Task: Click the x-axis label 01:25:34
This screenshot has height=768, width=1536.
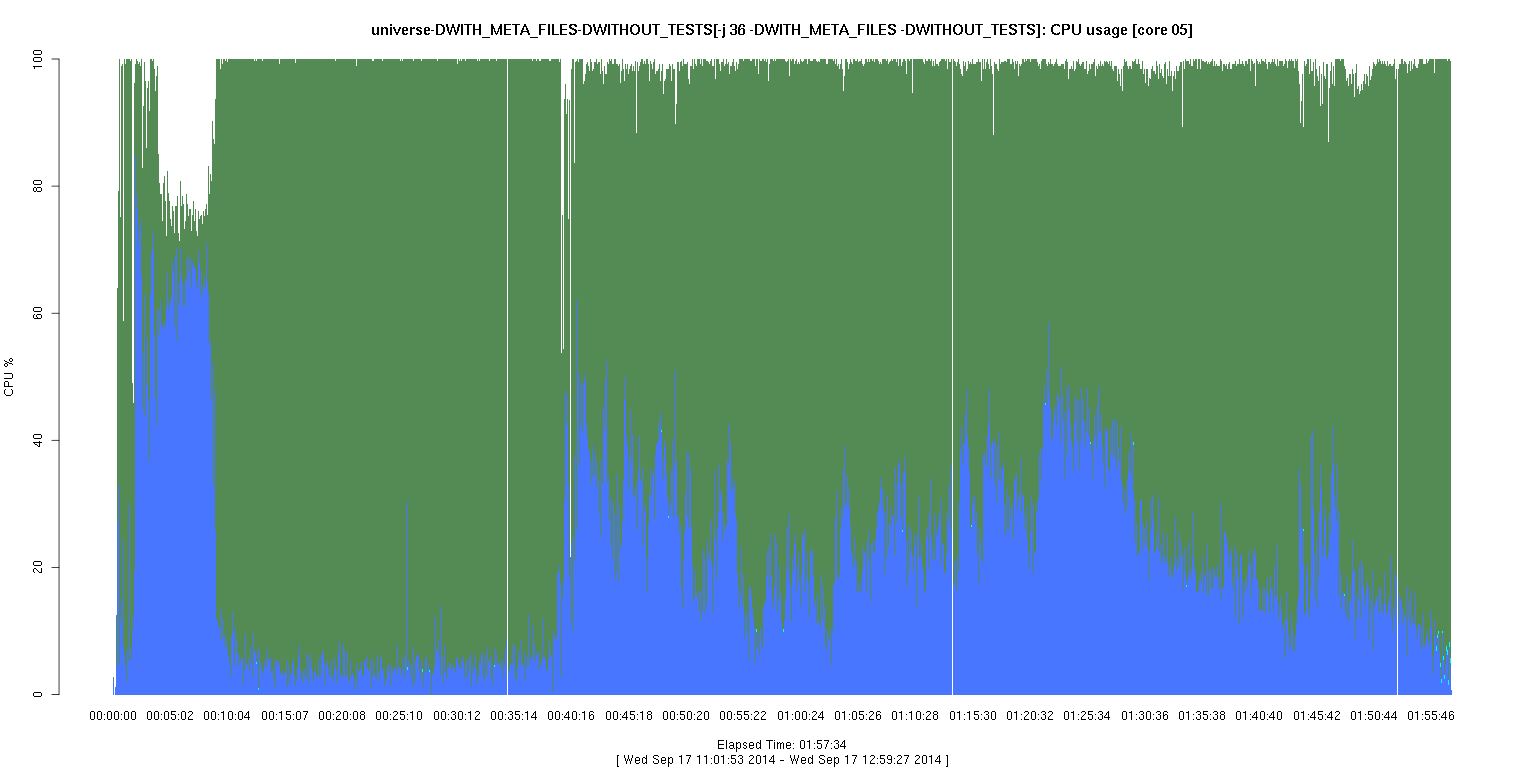Action: tap(1087, 716)
